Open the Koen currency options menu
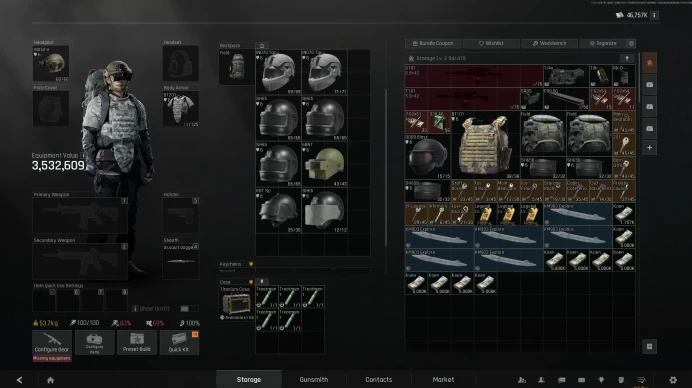 click(x=654, y=15)
